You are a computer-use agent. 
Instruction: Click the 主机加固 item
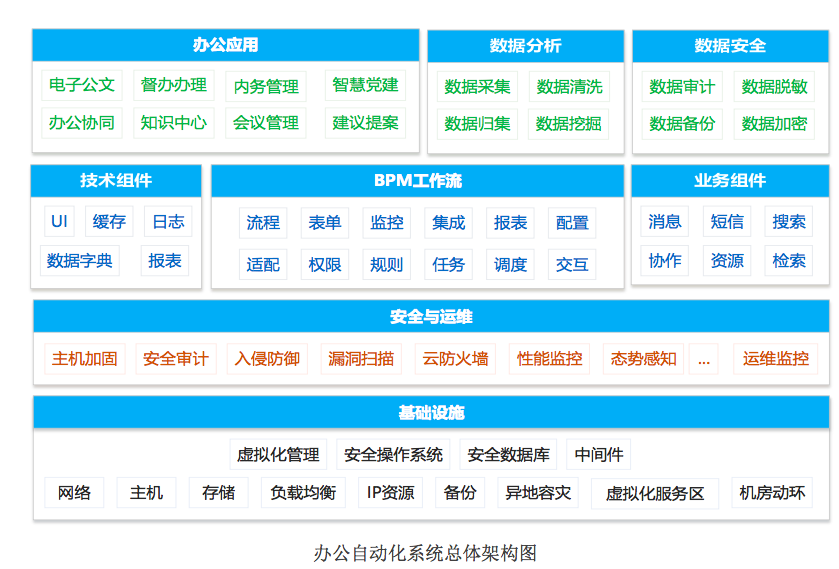(x=84, y=358)
